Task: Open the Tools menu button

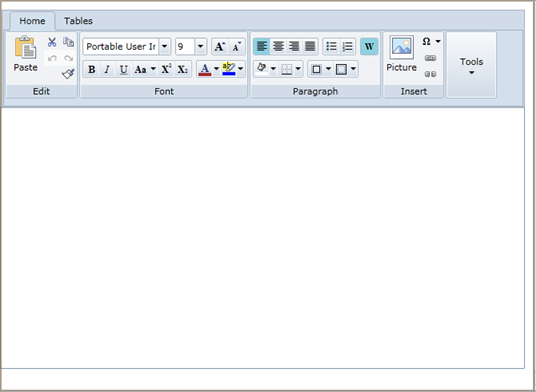Action: coord(471,65)
